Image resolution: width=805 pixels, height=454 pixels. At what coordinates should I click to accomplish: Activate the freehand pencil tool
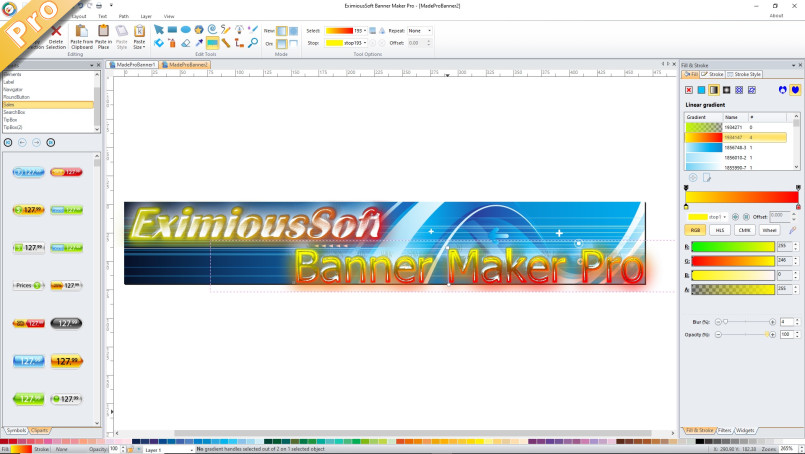pyautogui.click(x=225, y=30)
